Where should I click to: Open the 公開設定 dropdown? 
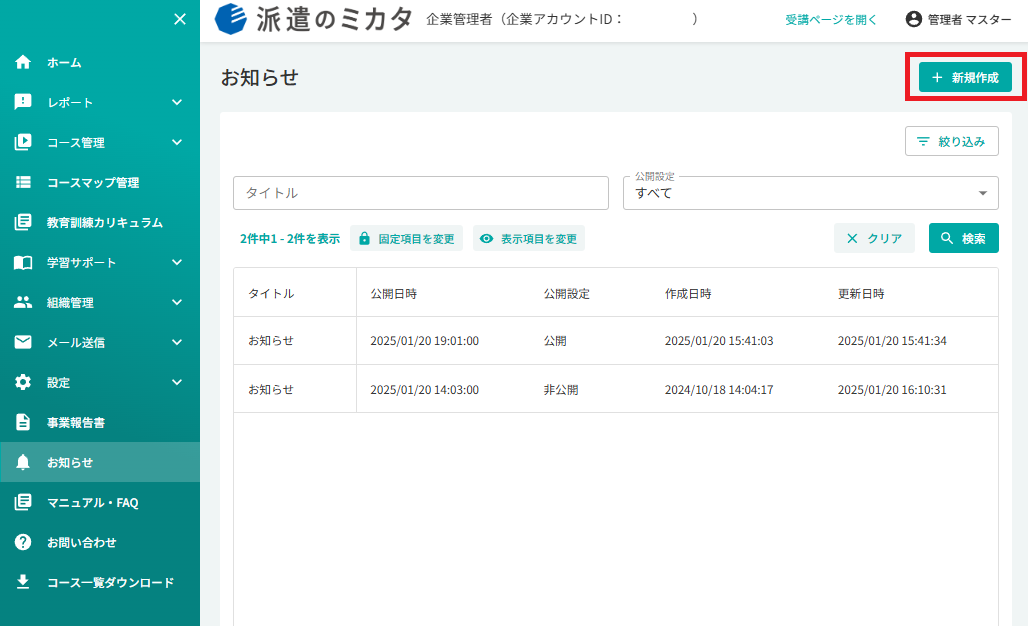click(810, 193)
